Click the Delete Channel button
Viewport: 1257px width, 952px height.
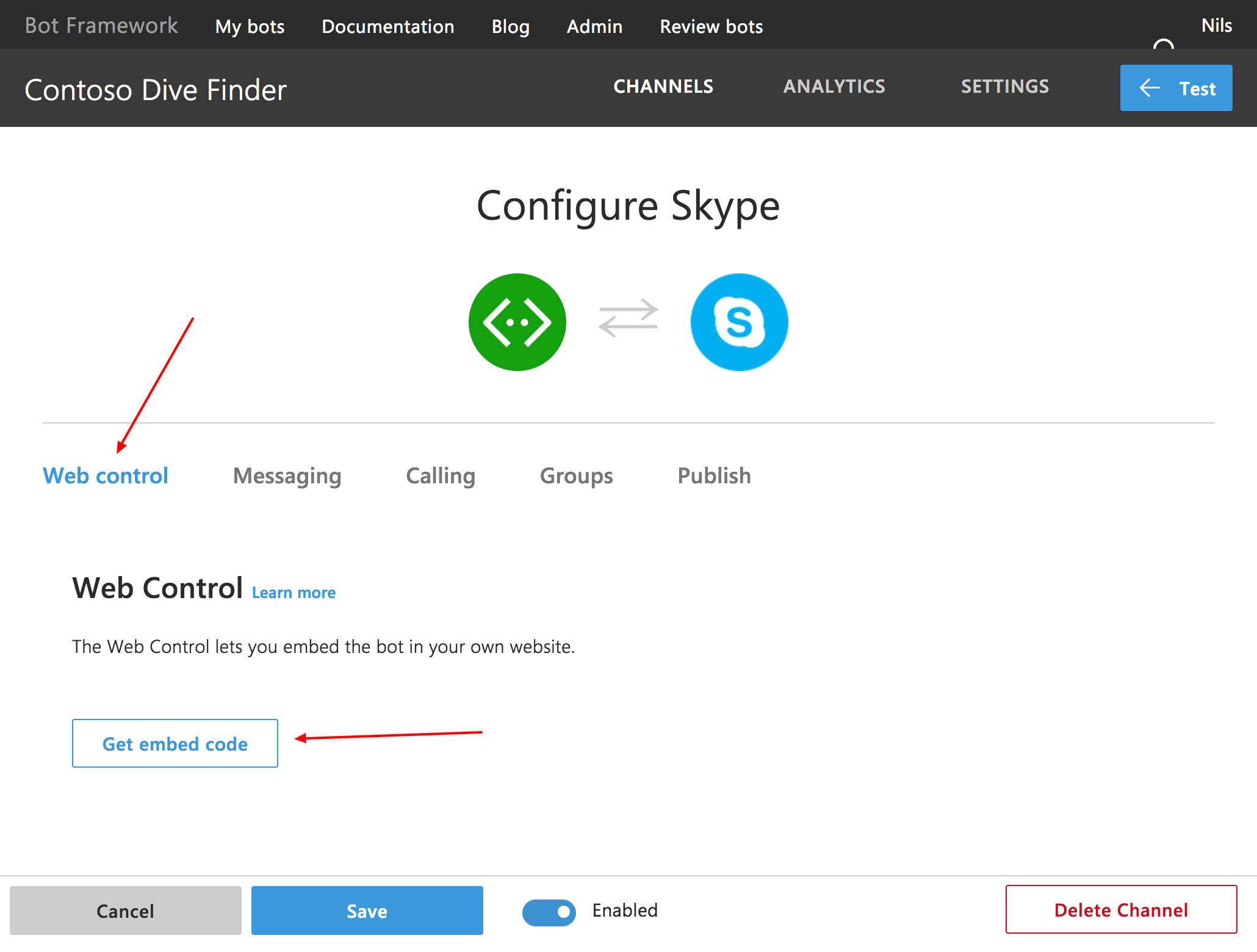tap(1121, 910)
